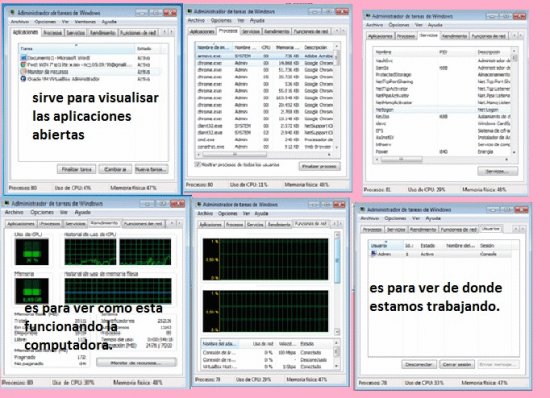Open Ventanas menu in the Aplicaciones window
Image resolution: width=550 pixels, height=398 pixels.
(x=85, y=21)
